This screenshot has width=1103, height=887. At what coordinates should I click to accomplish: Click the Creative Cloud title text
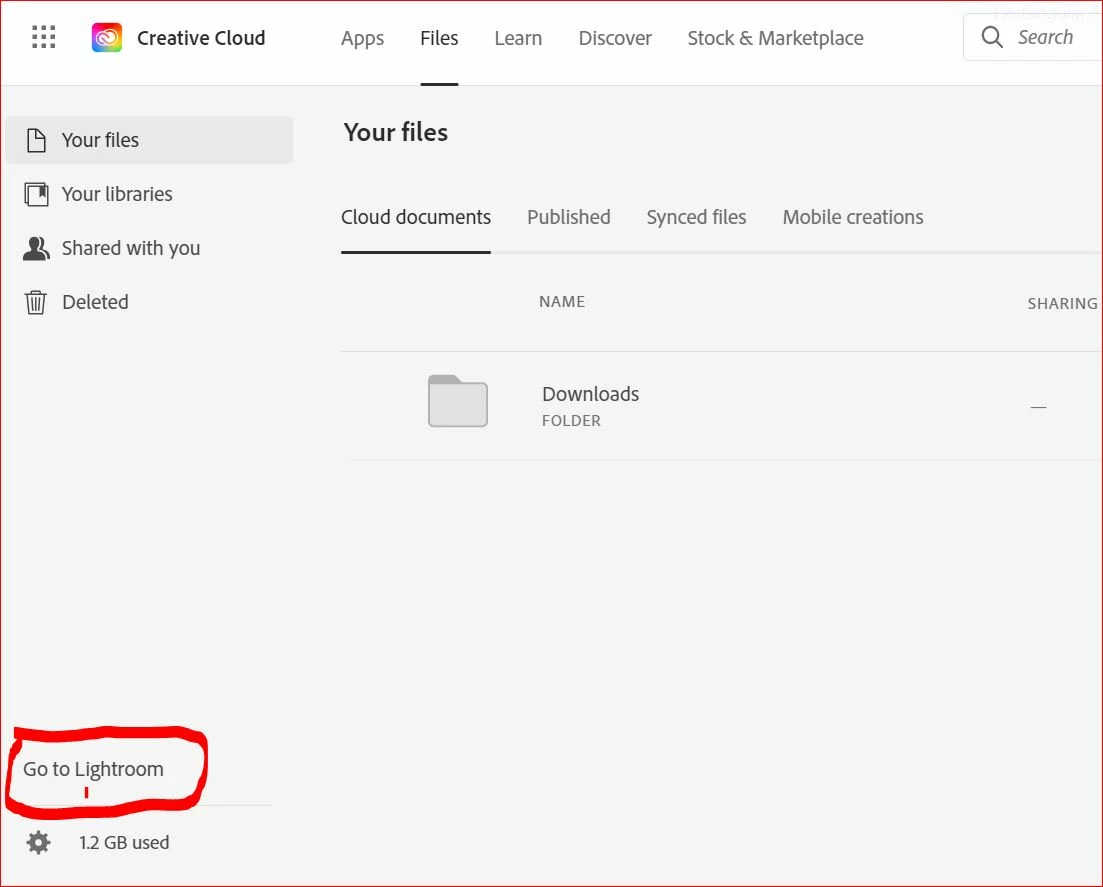click(x=201, y=38)
